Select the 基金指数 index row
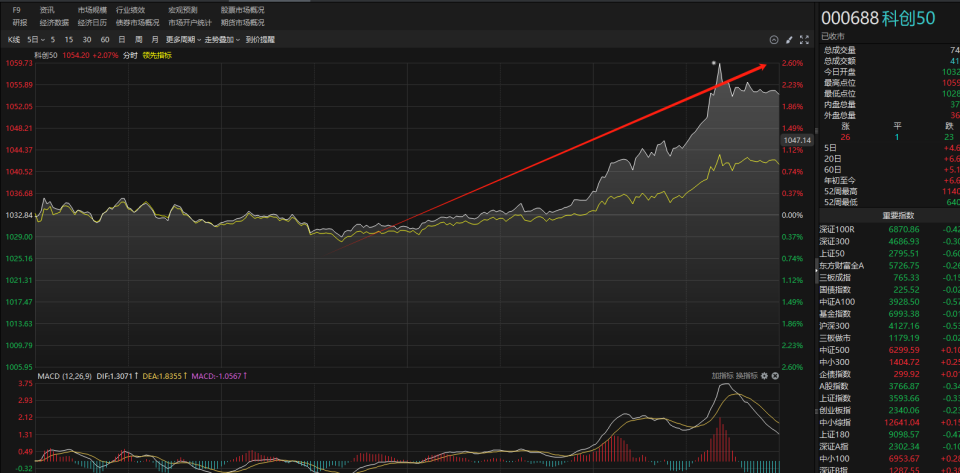The width and height of the screenshot is (960, 473). pos(890,314)
